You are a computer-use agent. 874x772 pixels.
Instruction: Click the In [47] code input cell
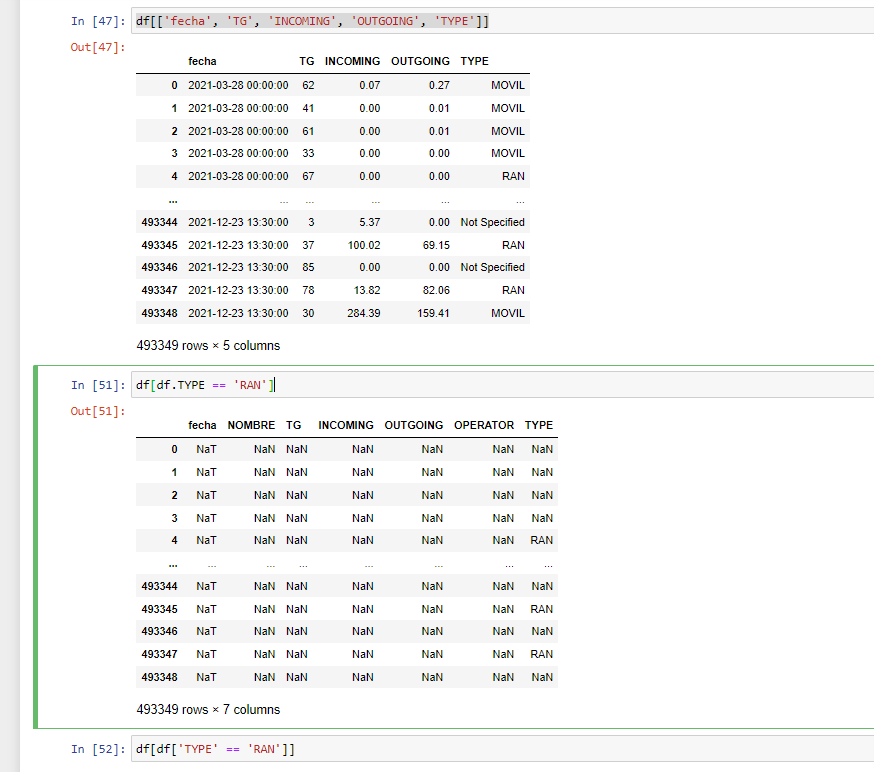coord(502,21)
